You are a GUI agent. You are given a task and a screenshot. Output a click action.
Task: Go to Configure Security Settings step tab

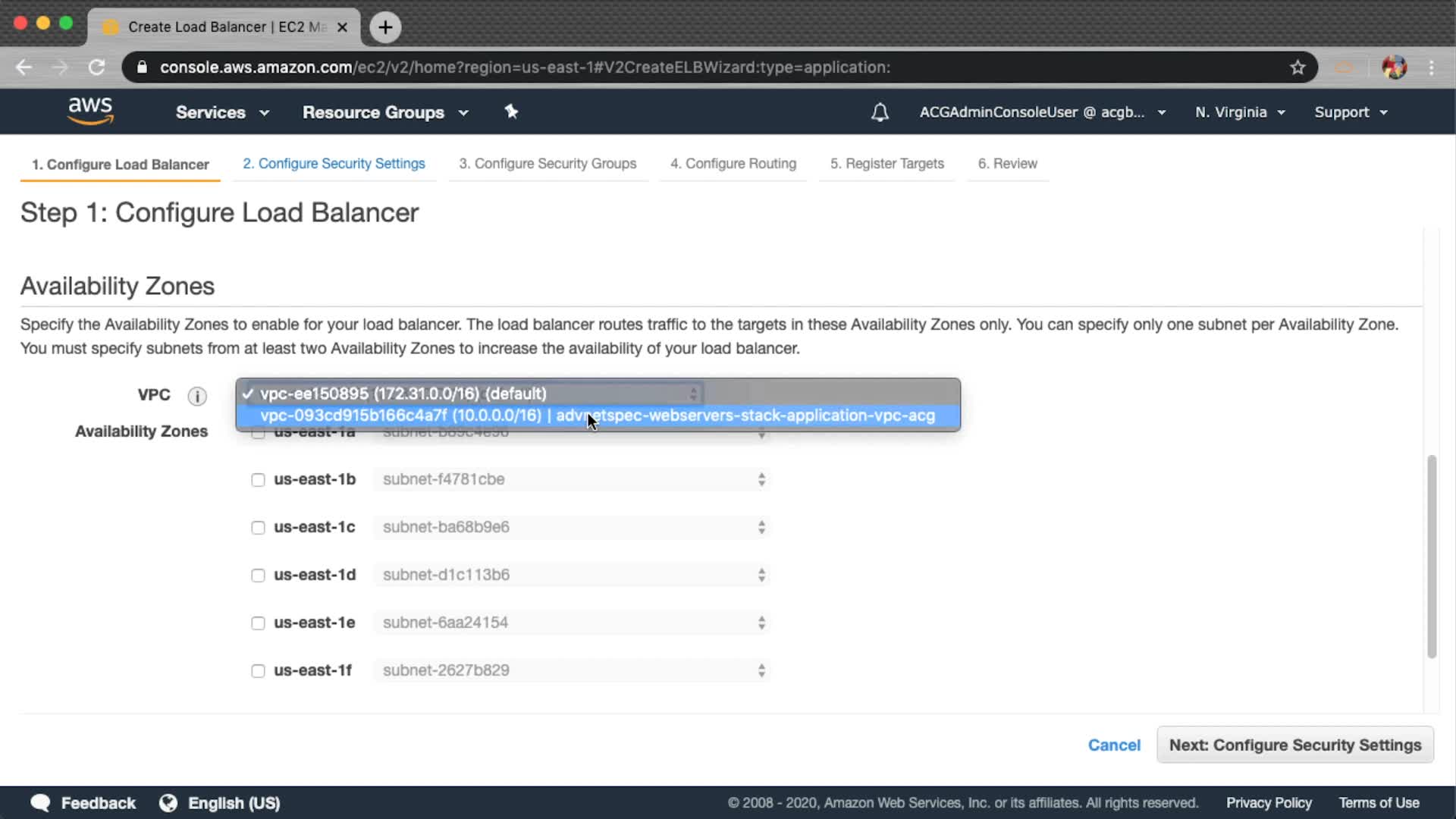334,164
